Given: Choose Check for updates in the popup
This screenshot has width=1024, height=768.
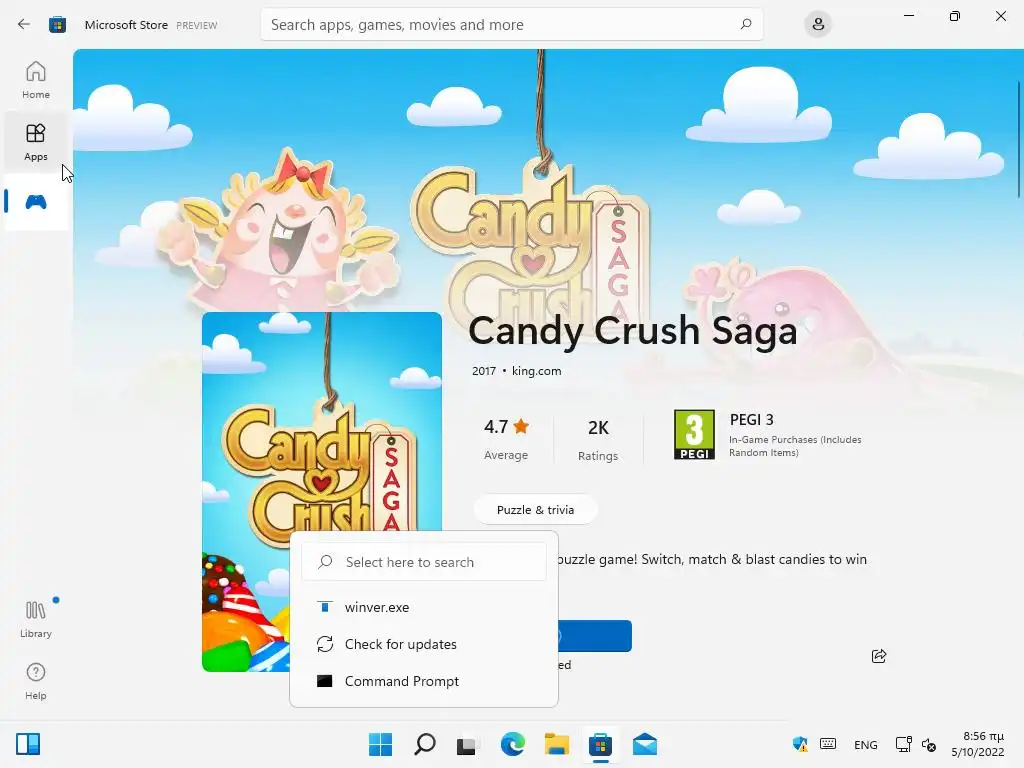Looking at the screenshot, I should click(x=424, y=645).
